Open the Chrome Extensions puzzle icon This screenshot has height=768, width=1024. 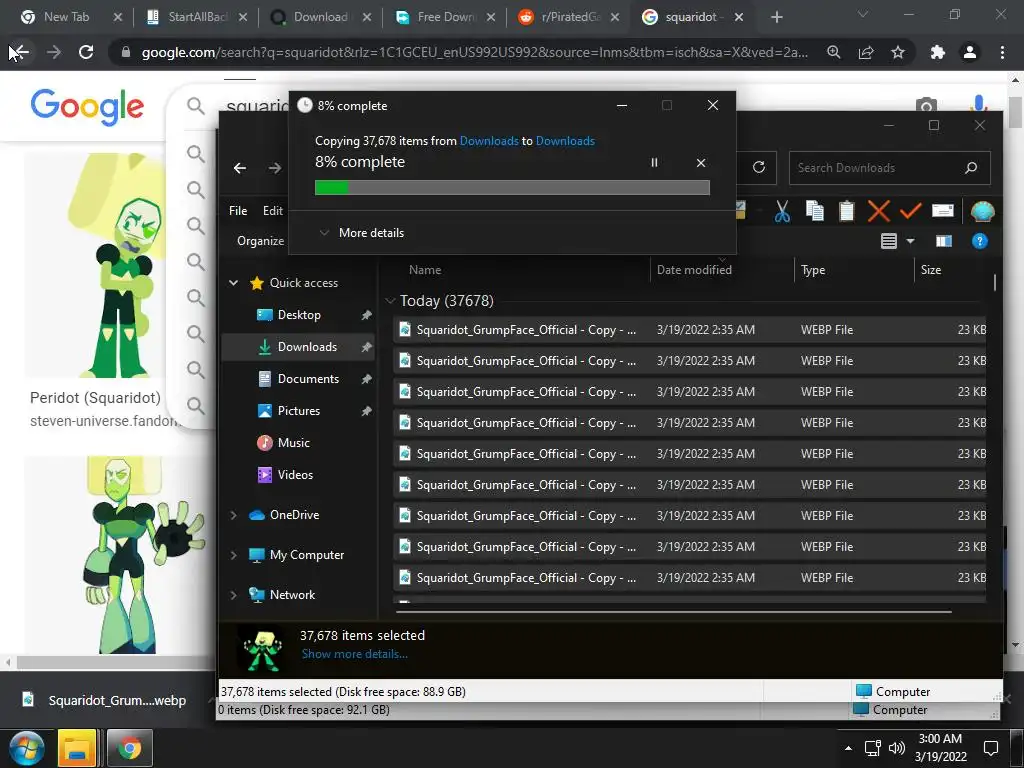click(x=938, y=52)
